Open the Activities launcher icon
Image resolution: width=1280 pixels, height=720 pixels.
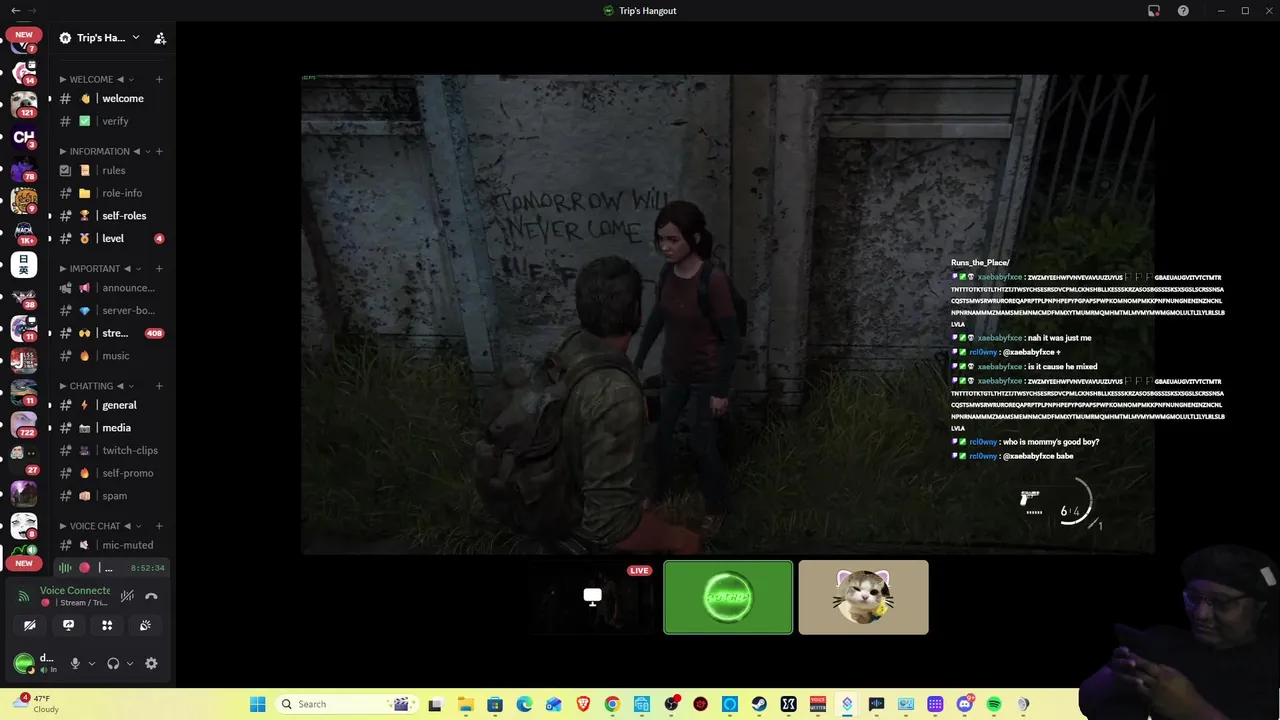[107, 625]
